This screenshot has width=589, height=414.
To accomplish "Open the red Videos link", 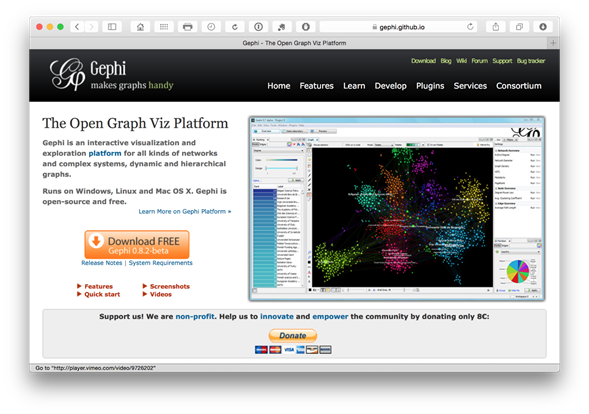I will [161, 295].
